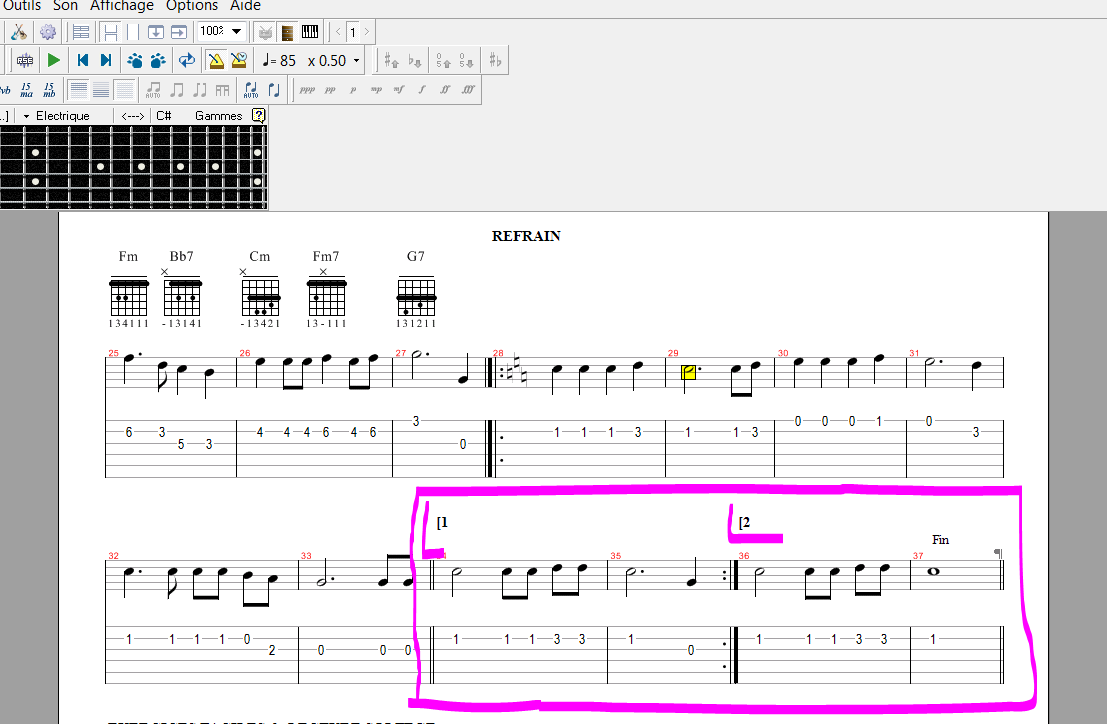Open the Outils menu
The width and height of the screenshot is (1107, 724).
pos(22,6)
